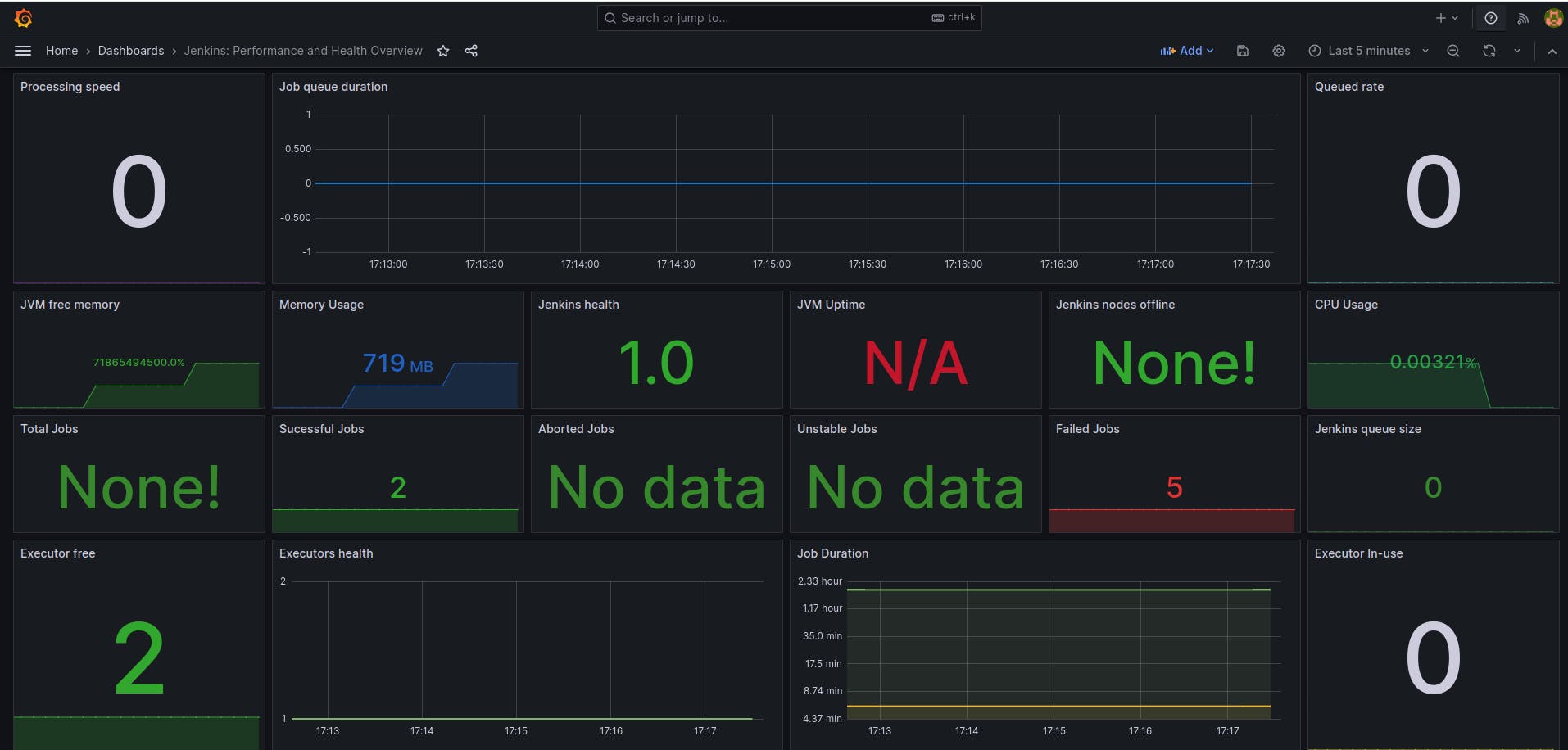
Task: Save the dashboard using disk icon
Action: point(1243,51)
